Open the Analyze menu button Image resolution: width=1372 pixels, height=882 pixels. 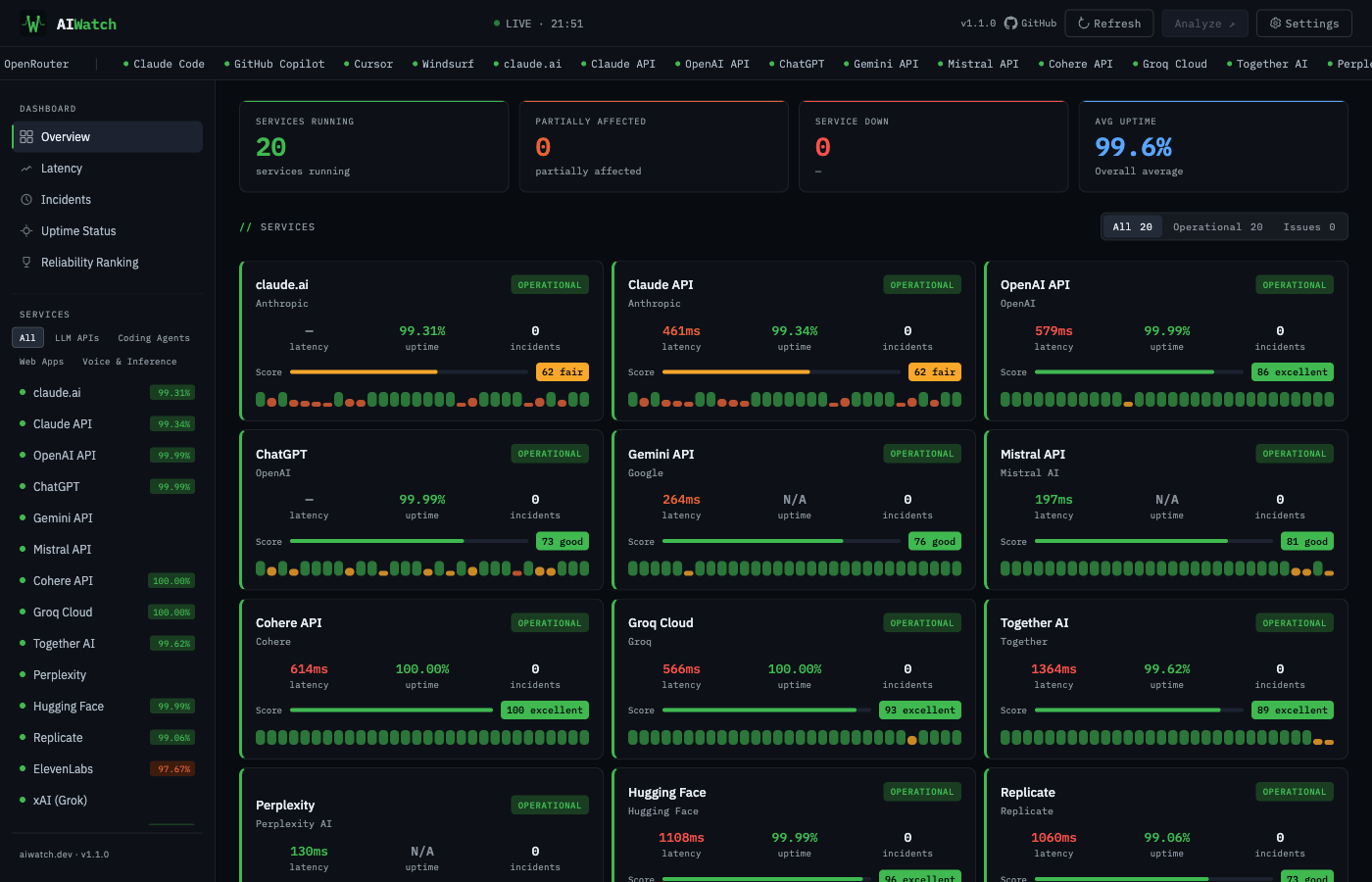click(x=1204, y=24)
